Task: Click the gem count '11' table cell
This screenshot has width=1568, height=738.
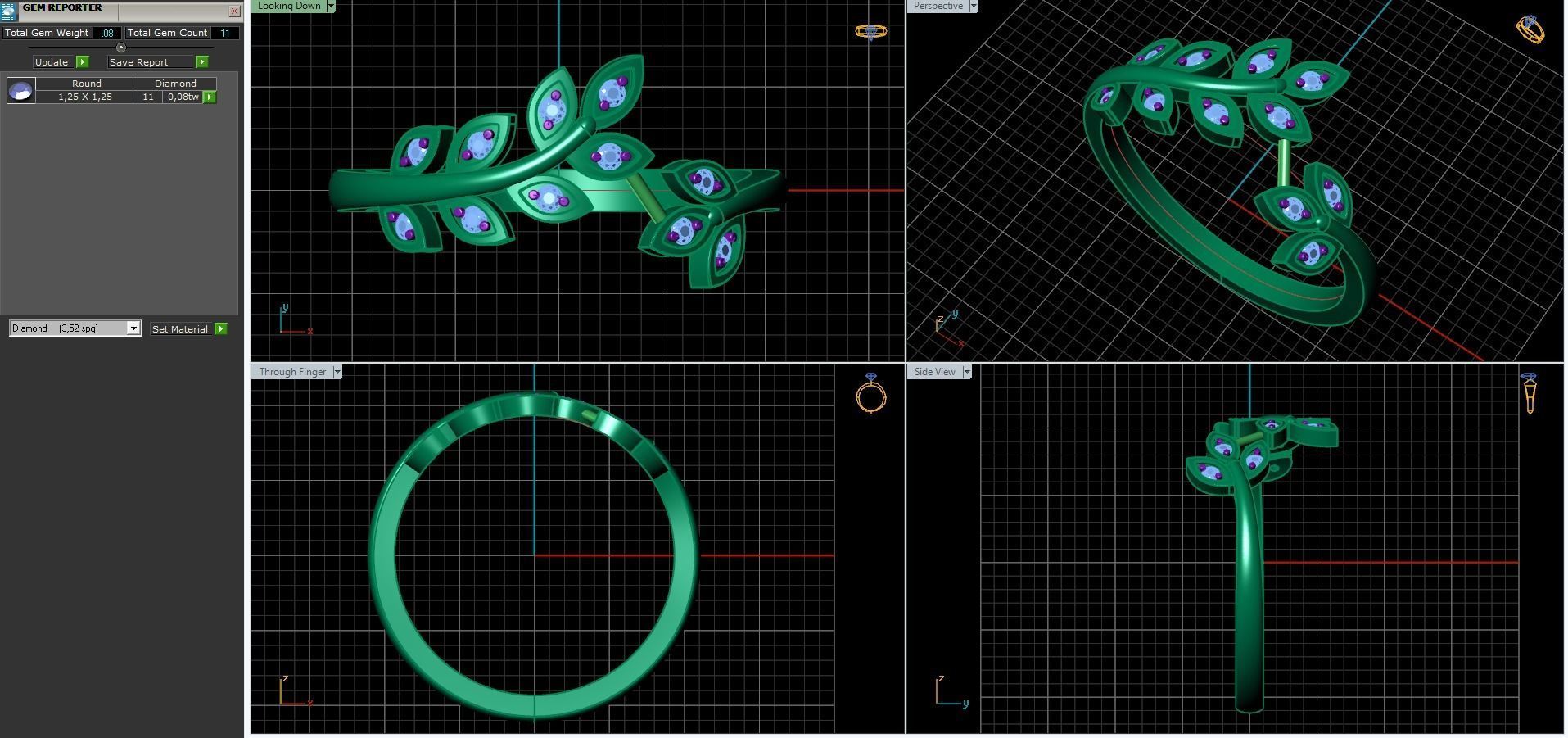Action: (x=147, y=97)
